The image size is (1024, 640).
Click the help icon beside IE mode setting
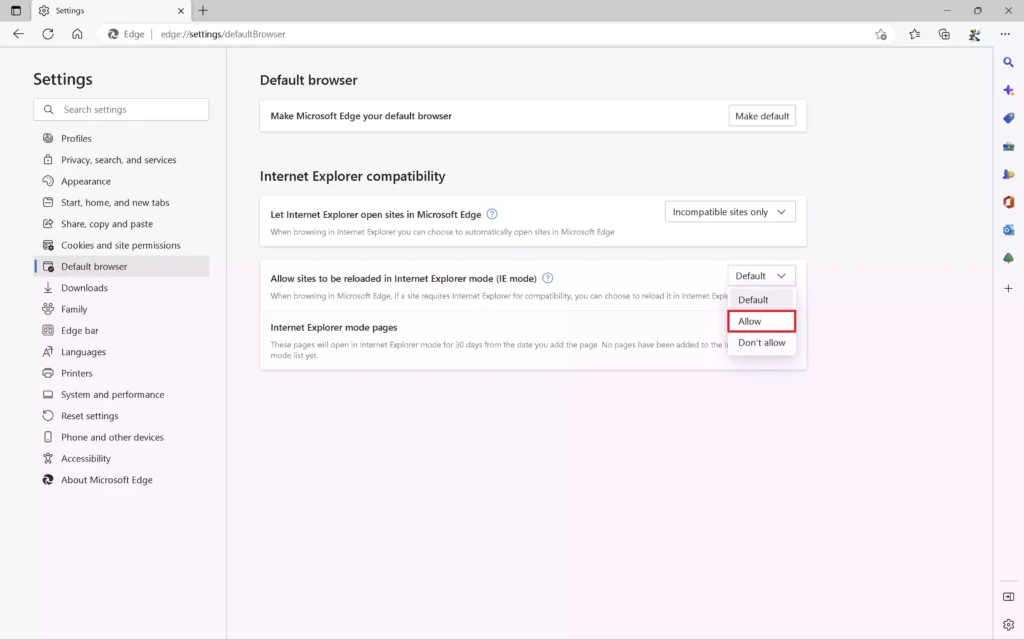pos(547,278)
